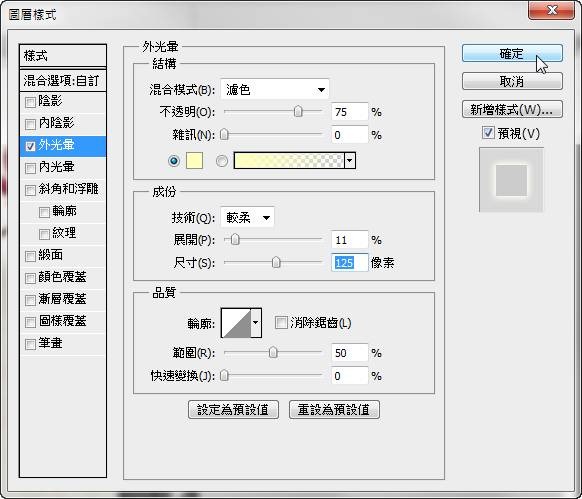Click the 重設為預設值 button

(x=334, y=410)
